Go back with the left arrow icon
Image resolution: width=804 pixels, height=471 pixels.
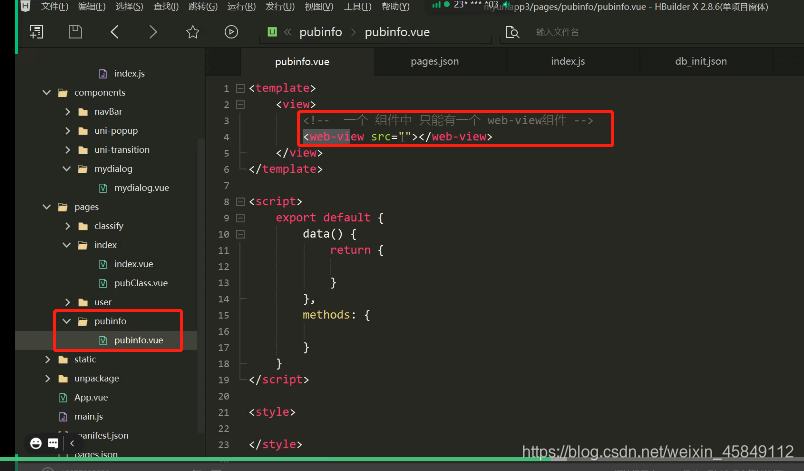click(114, 32)
